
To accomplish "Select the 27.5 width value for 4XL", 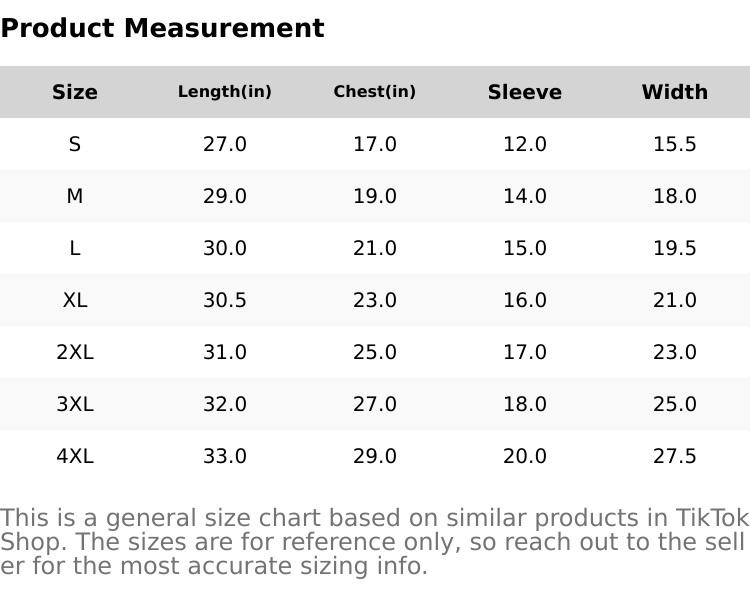I will click(x=675, y=456).
